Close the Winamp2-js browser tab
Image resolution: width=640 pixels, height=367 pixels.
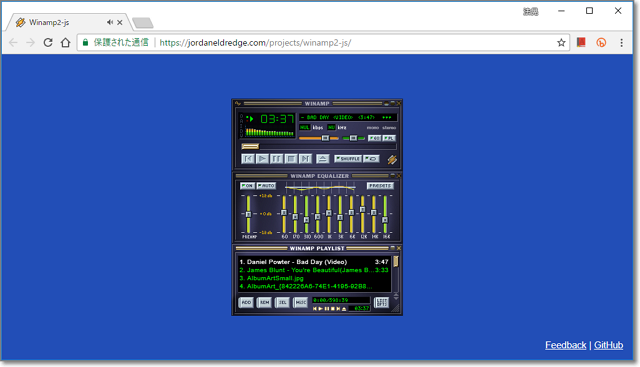(x=120, y=22)
